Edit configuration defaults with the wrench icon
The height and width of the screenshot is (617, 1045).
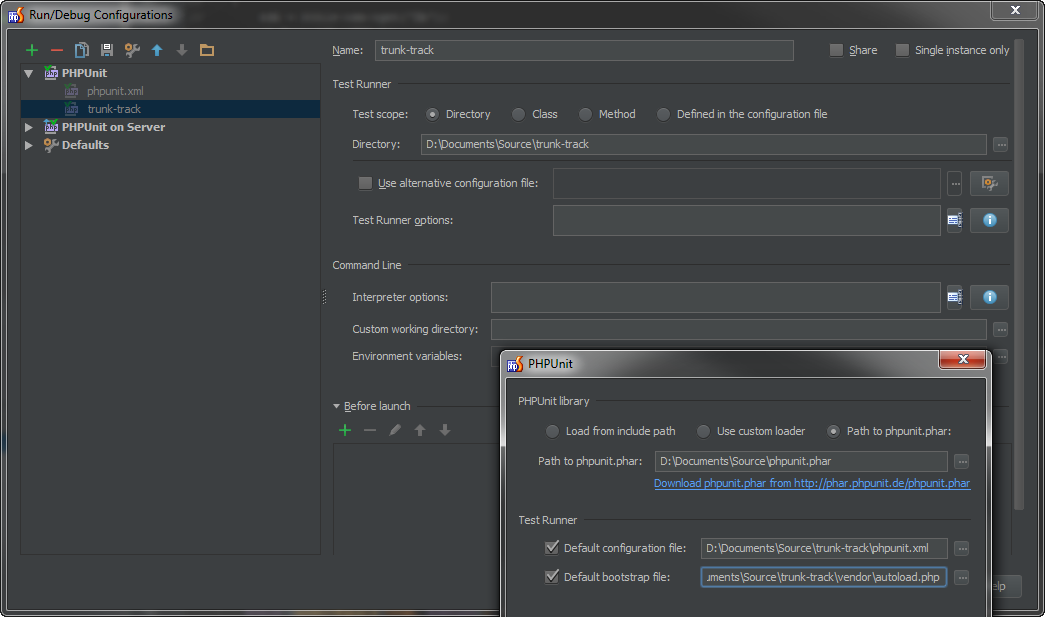(131, 49)
